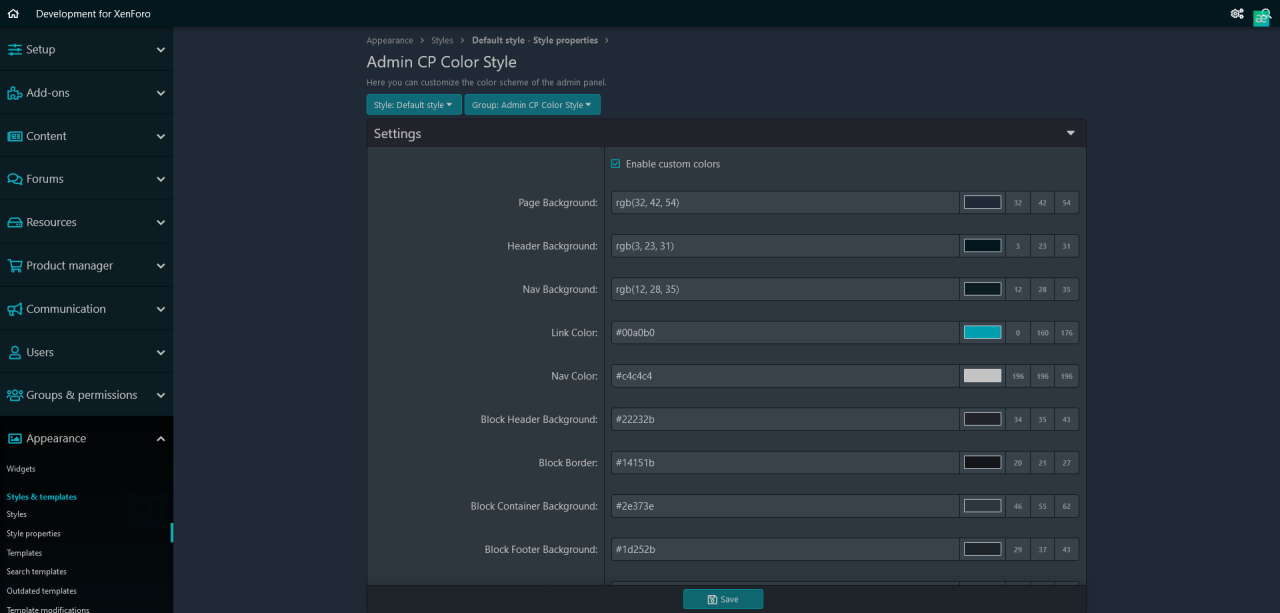Click the Styles breadcrumb link

442,41
